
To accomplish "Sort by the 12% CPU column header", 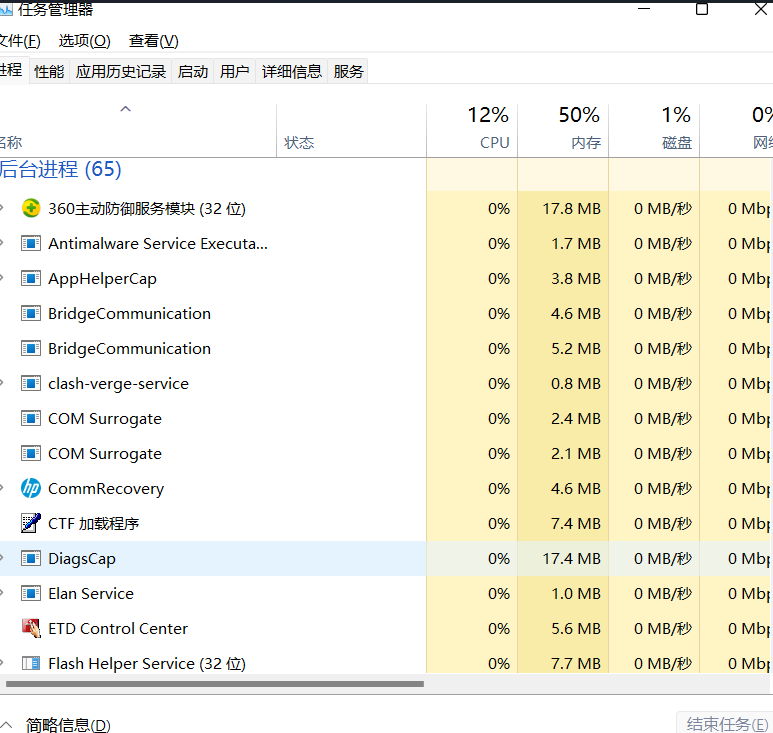I will pos(472,131).
